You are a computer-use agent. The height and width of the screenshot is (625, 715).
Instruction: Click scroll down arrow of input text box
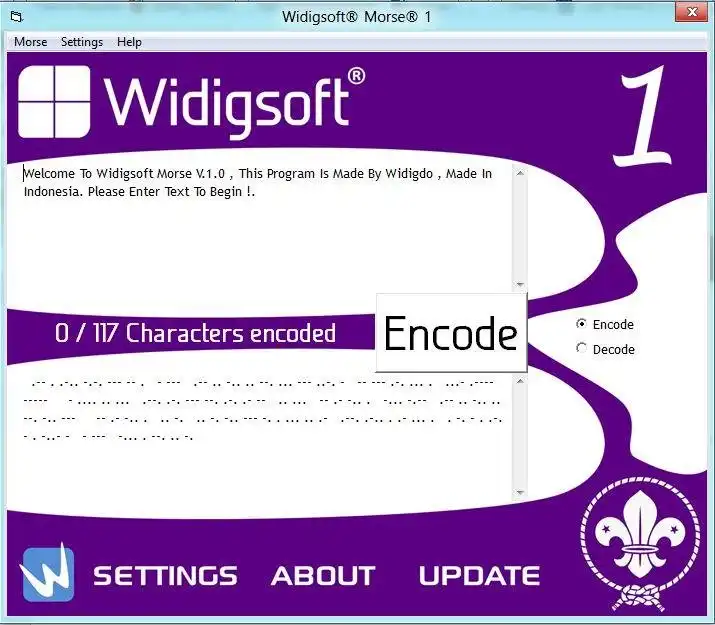click(520, 284)
